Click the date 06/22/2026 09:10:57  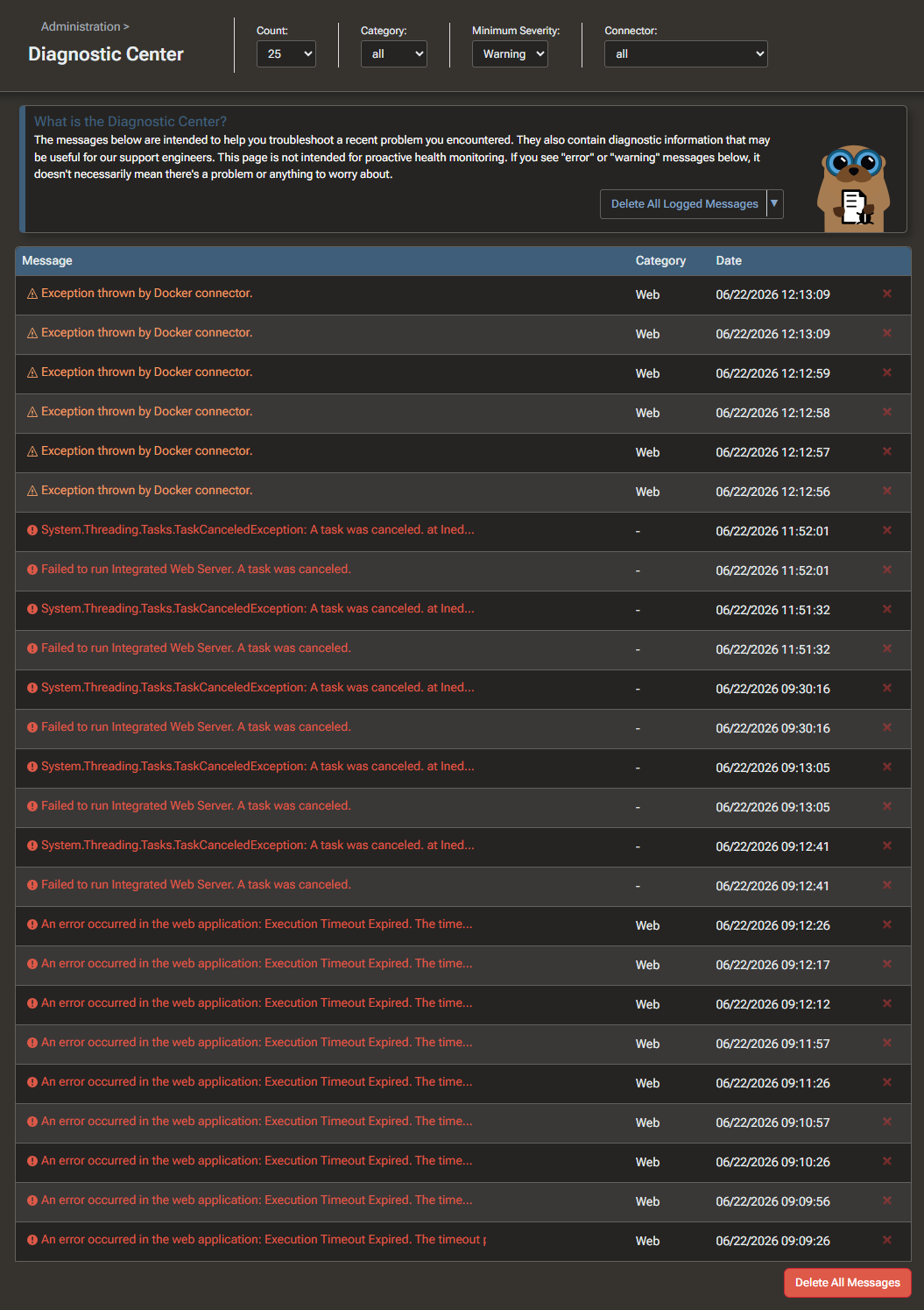772,1122
